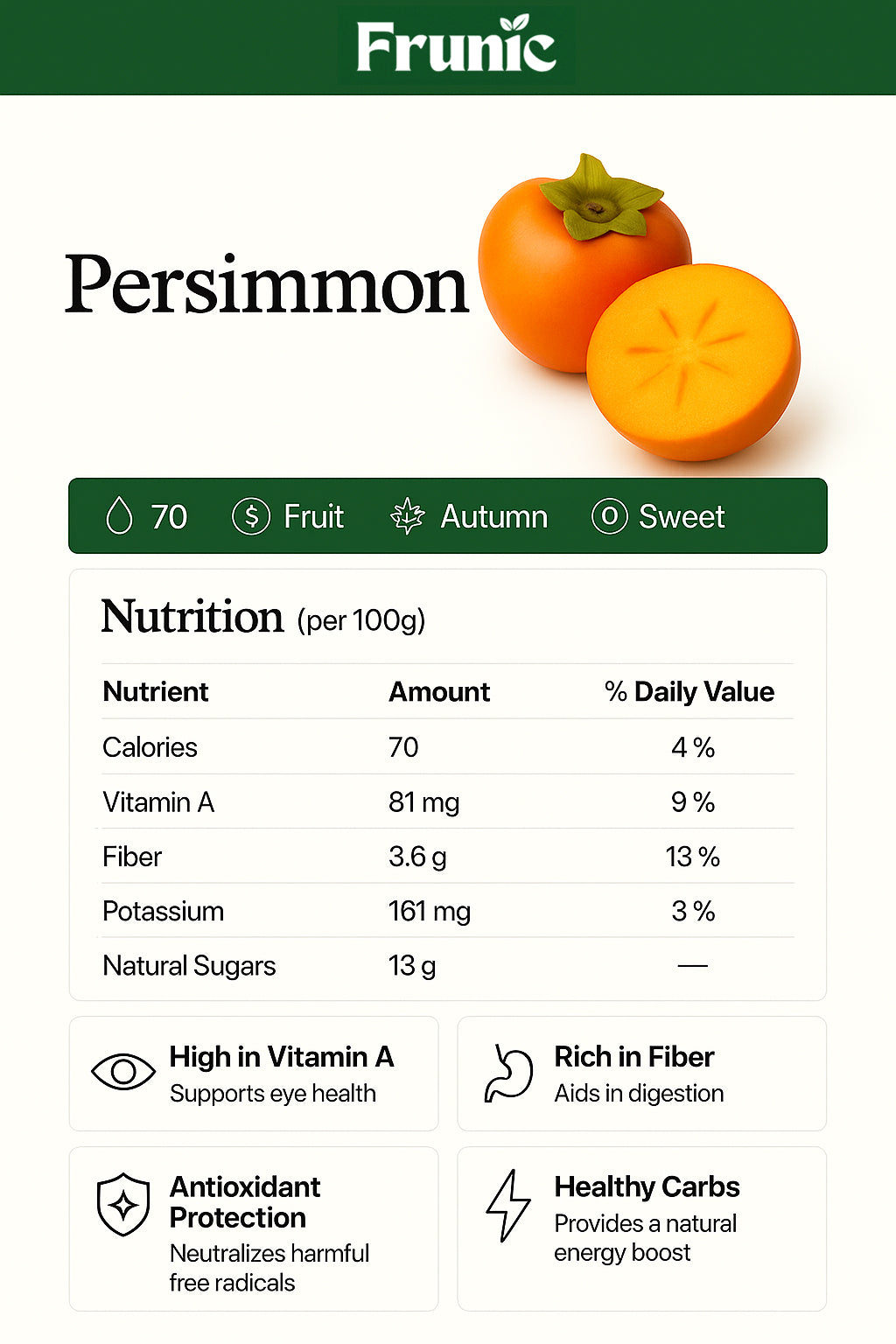The height and width of the screenshot is (1344, 896).
Task: Click the % Daily Value column header
Action: pos(689,691)
